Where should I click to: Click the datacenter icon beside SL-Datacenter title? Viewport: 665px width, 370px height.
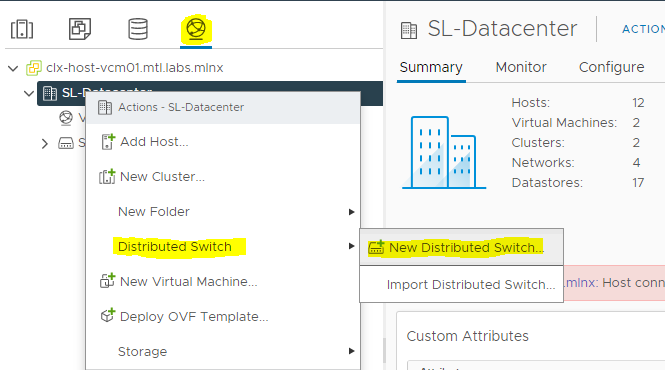pyautogui.click(x=409, y=31)
